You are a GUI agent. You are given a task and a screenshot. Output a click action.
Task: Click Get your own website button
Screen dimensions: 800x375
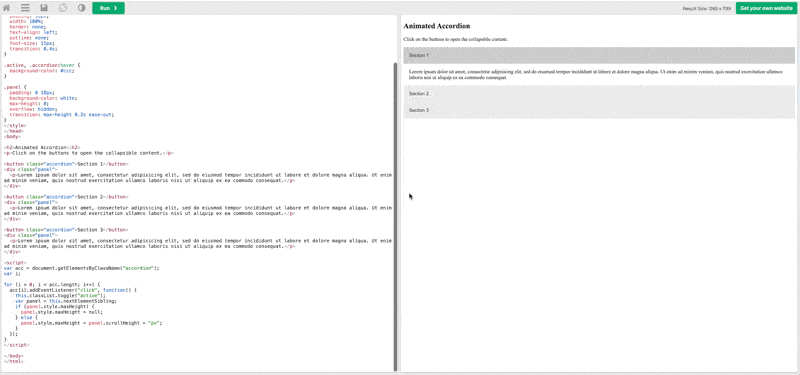(766, 8)
